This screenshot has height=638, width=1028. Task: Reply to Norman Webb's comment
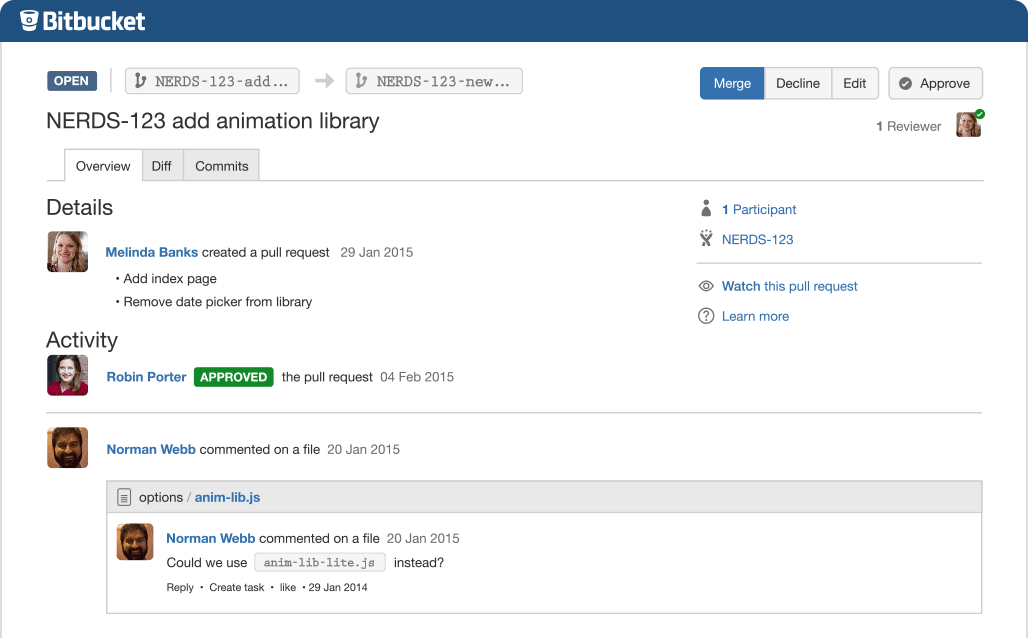pyautogui.click(x=180, y=587)
